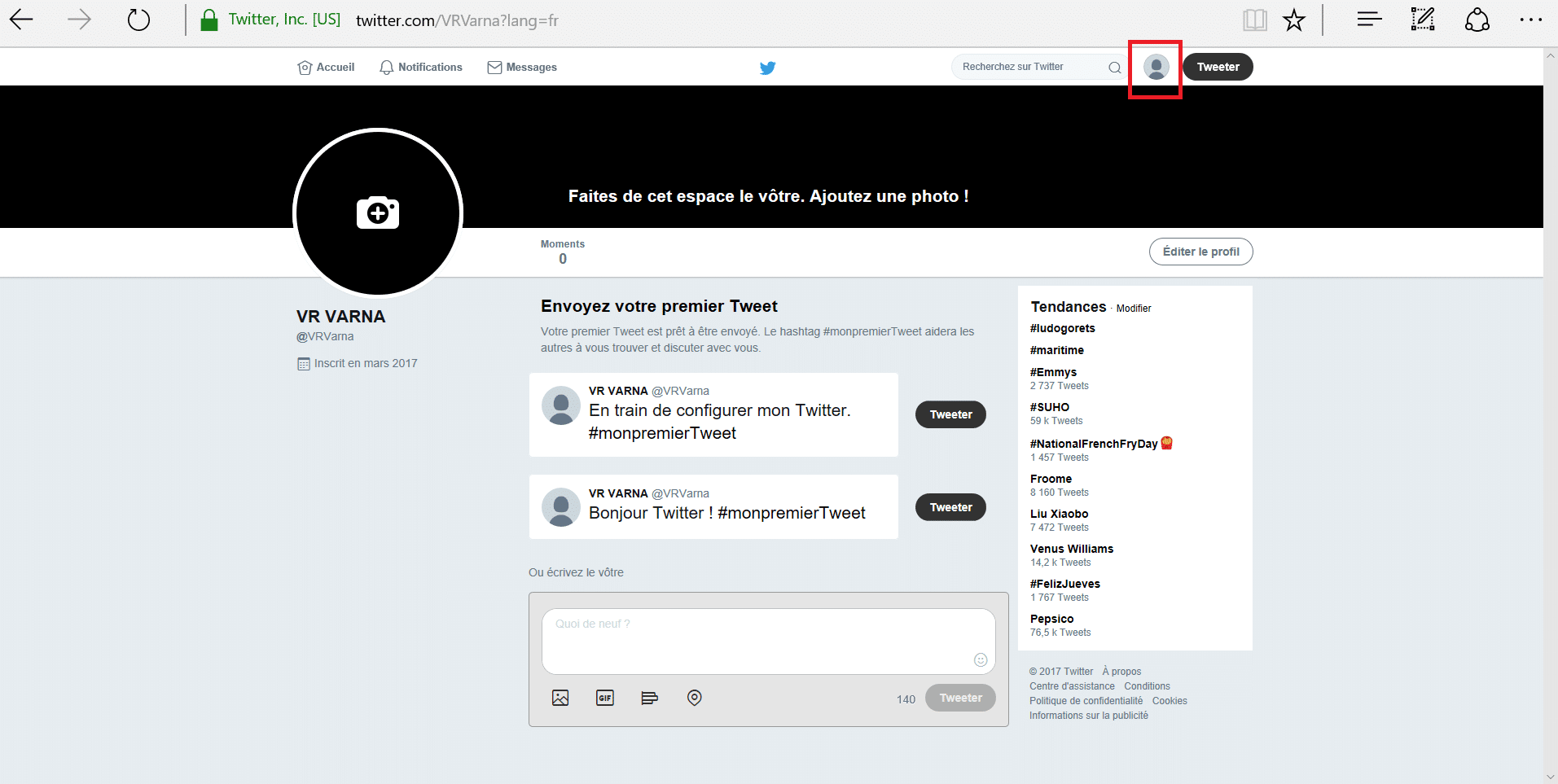Open the Moments count tab
Screen dimensions: 1558x784
point(563,252)
